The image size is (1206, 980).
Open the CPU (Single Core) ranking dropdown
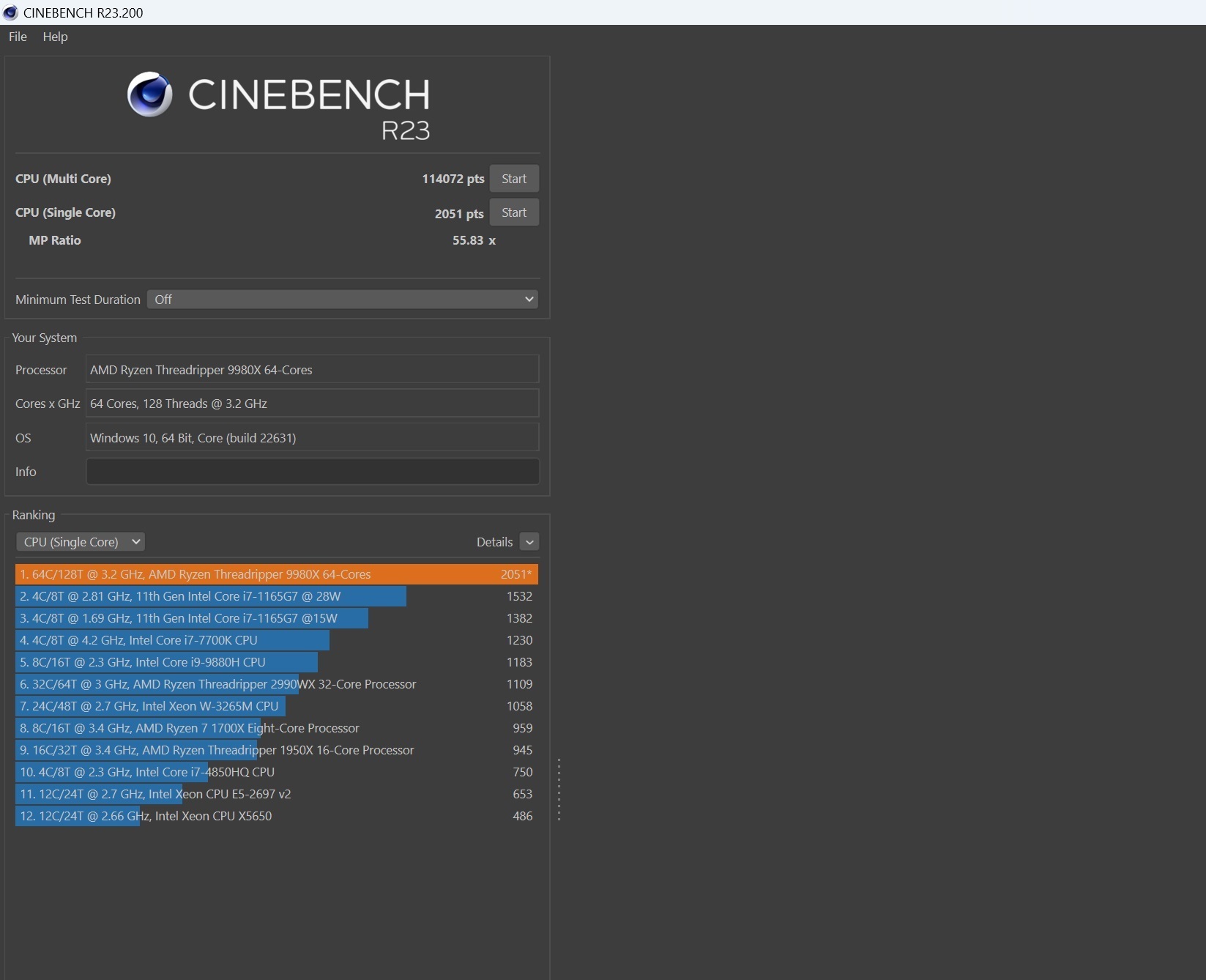pos(81,542)
